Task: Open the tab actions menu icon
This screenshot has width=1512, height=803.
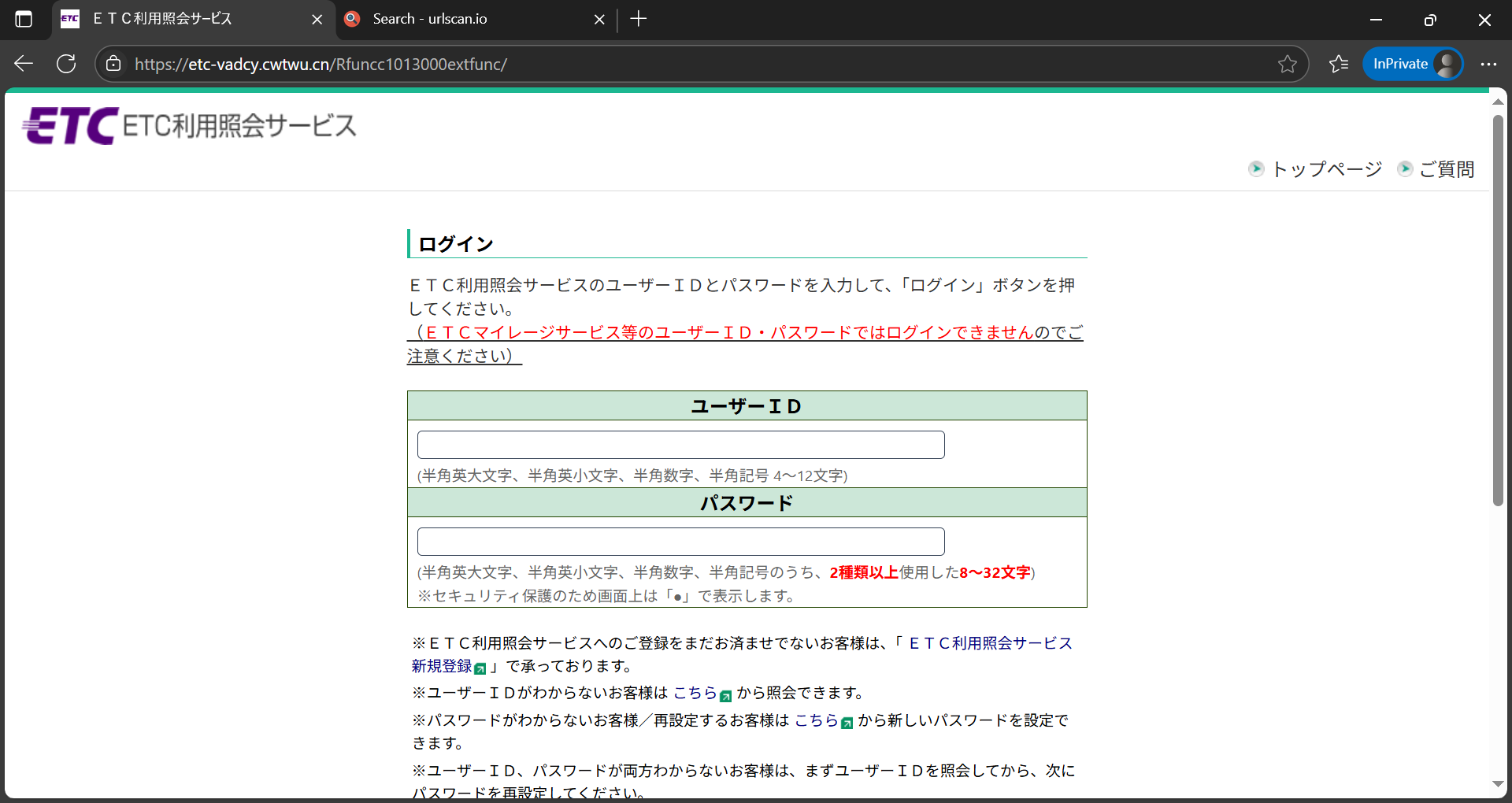Action: (x=24, y=19)
